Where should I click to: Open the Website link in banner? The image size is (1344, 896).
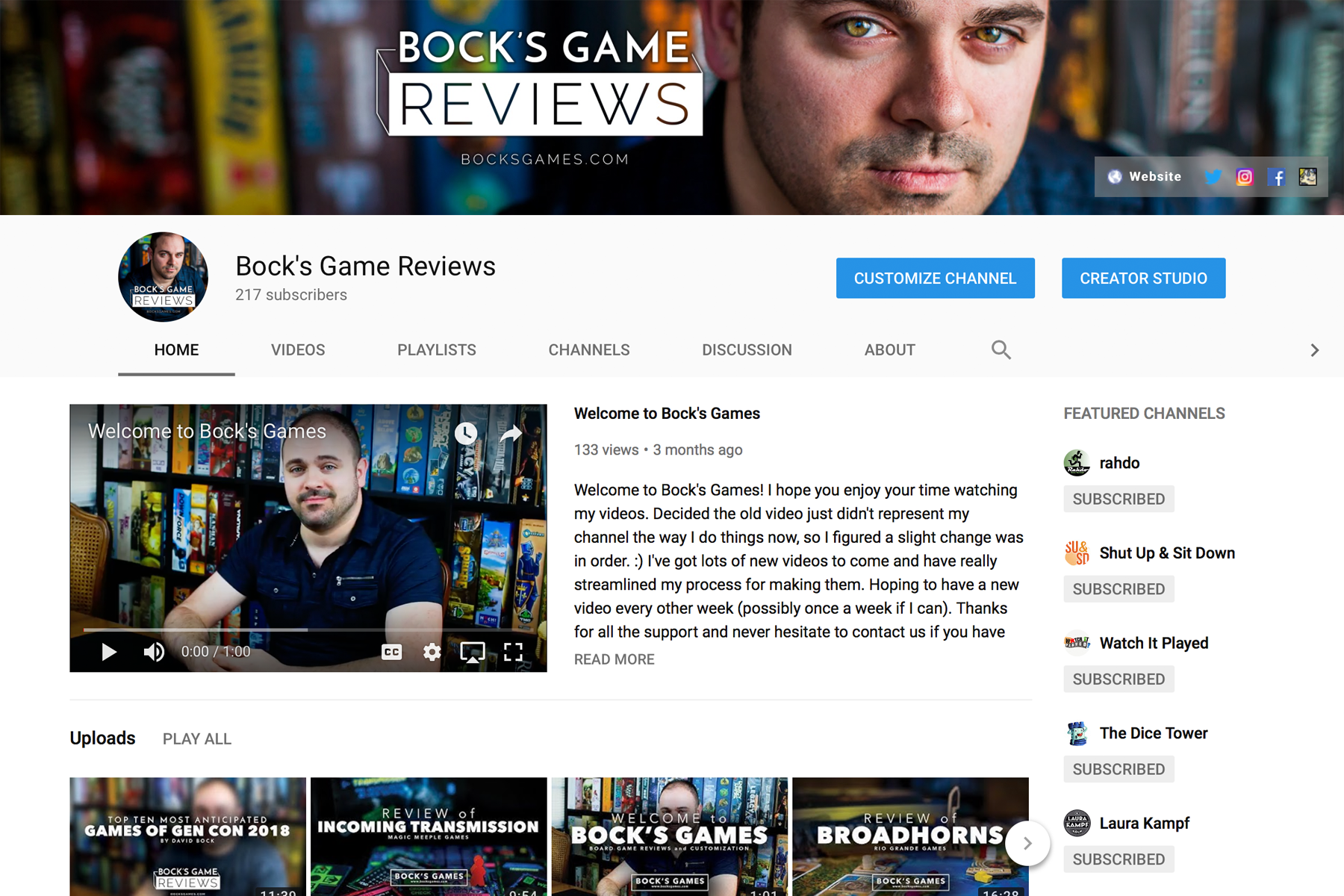pos(1145,177)
